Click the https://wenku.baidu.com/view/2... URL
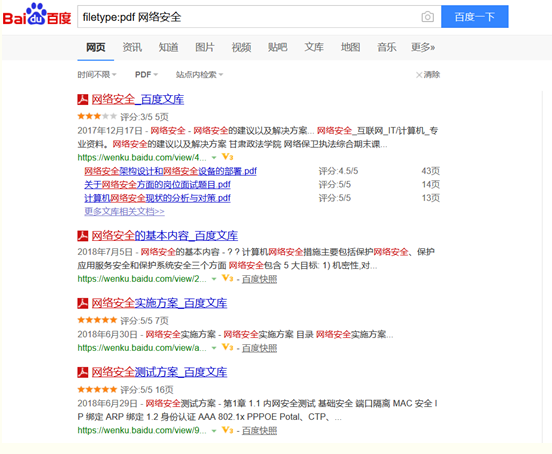 (142, 279)
